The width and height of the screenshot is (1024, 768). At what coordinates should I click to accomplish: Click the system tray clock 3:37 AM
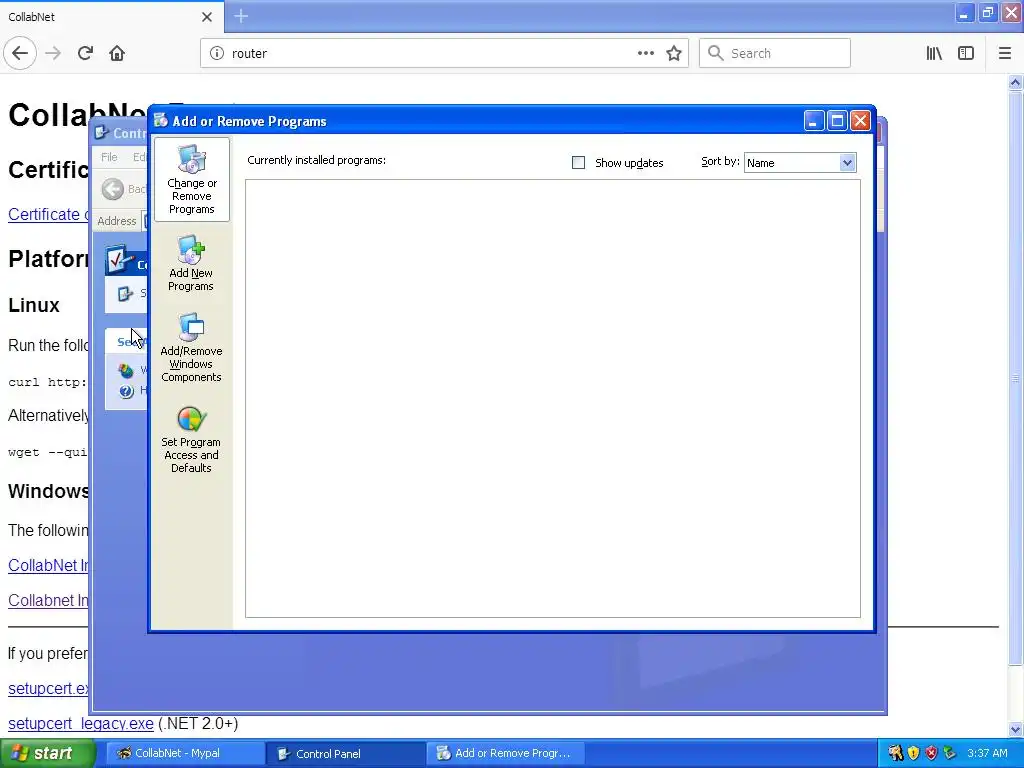point(987,753)
